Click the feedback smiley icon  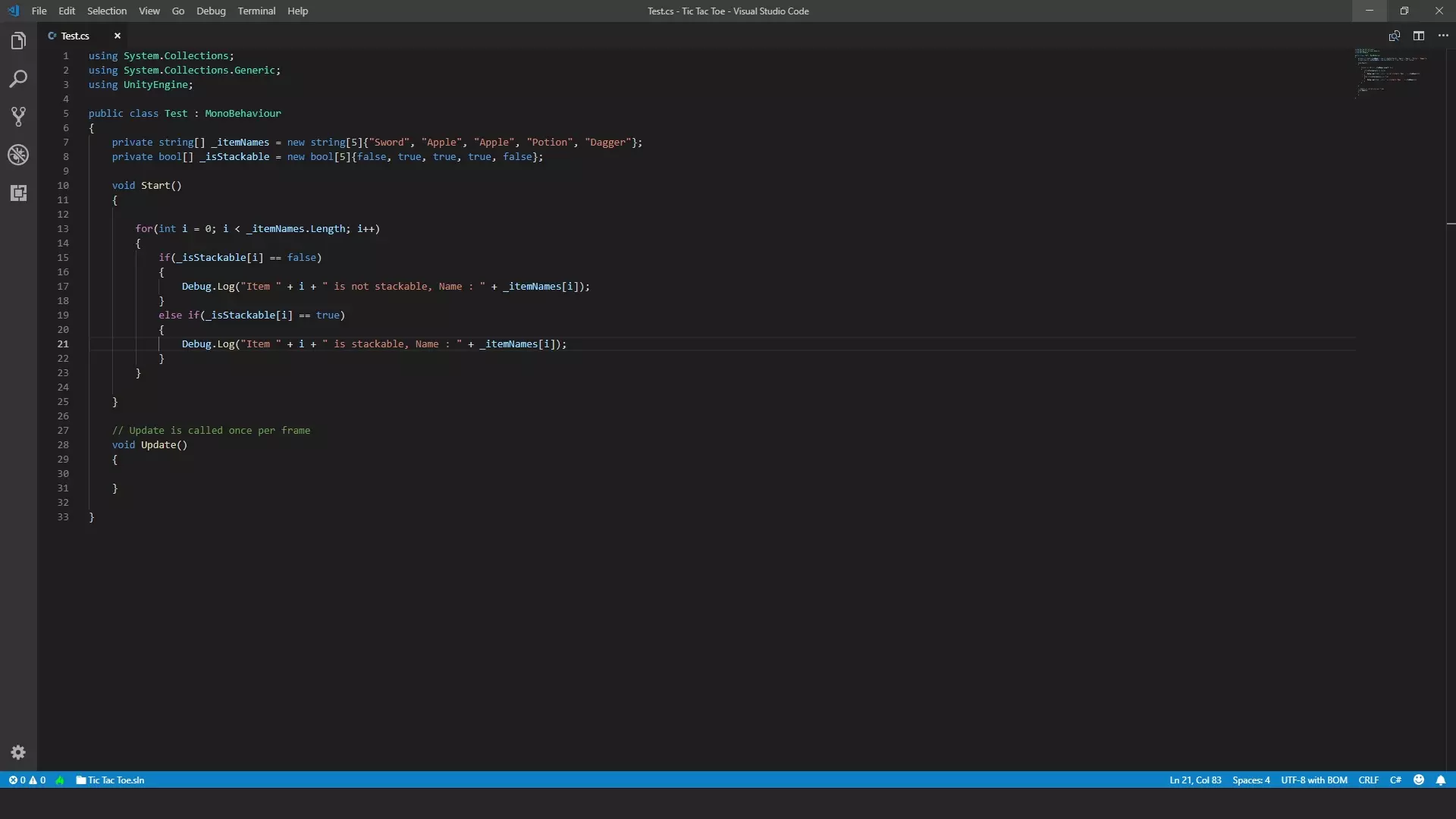(1419, 780)
